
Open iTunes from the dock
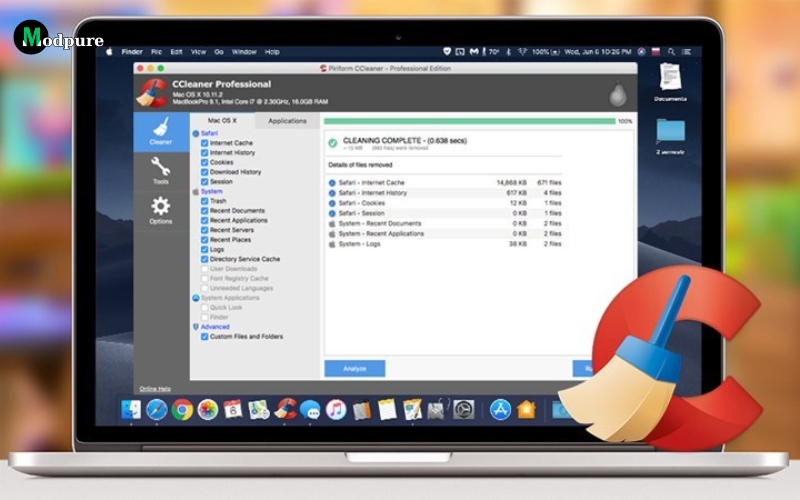pyautogui.click(x=336, y=409)
